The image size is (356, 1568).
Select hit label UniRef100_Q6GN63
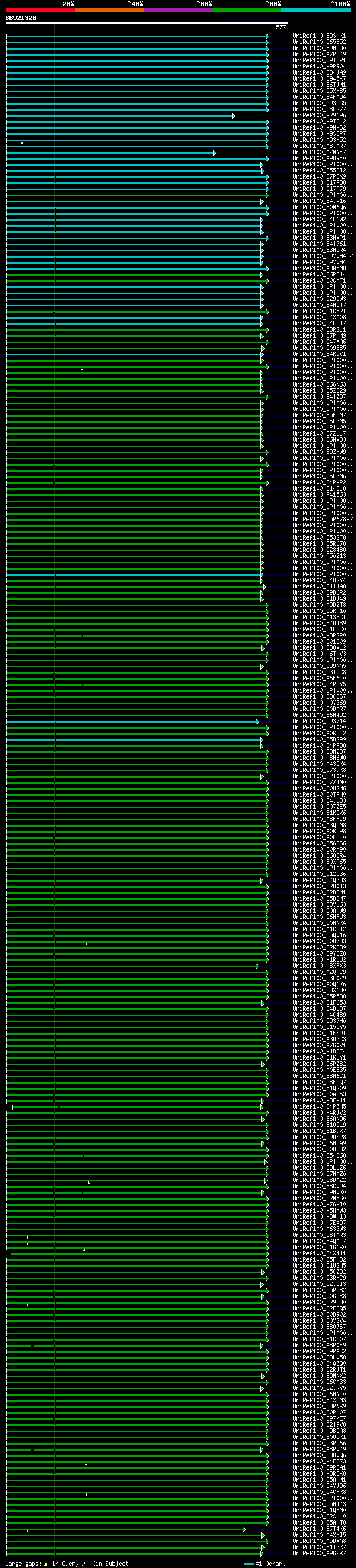click(x=319, y=385)
